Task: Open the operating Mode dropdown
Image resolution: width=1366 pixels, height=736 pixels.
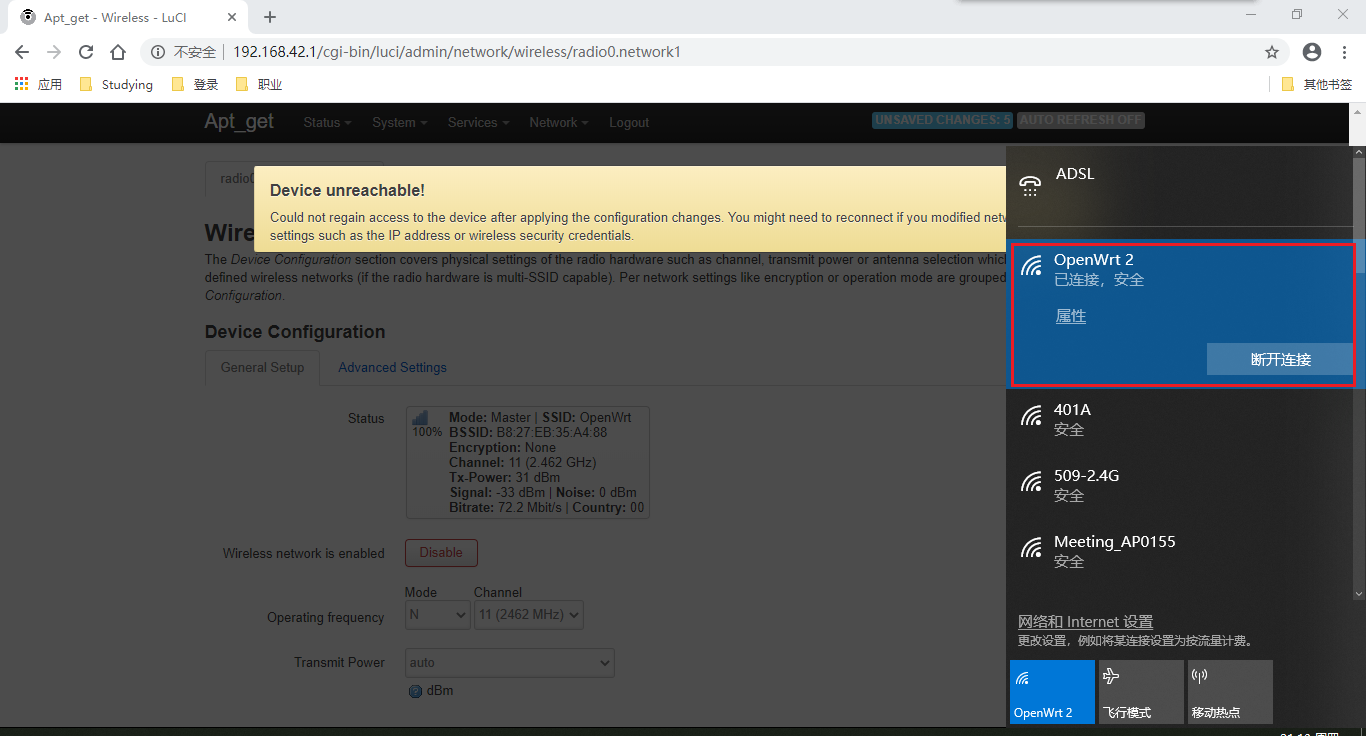Action: pos(437,614)
